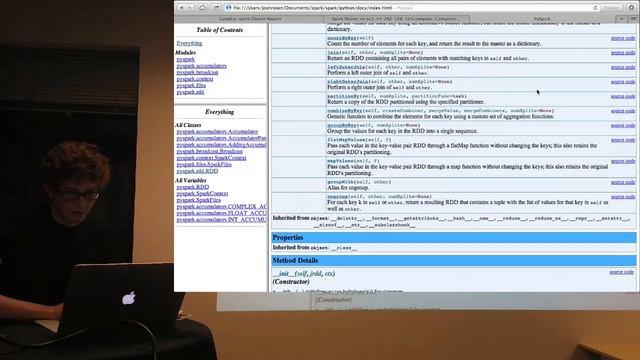Open pyspark.accumulators.Accumulator class link
640x360 pixels.
click(x=217, y=132)
